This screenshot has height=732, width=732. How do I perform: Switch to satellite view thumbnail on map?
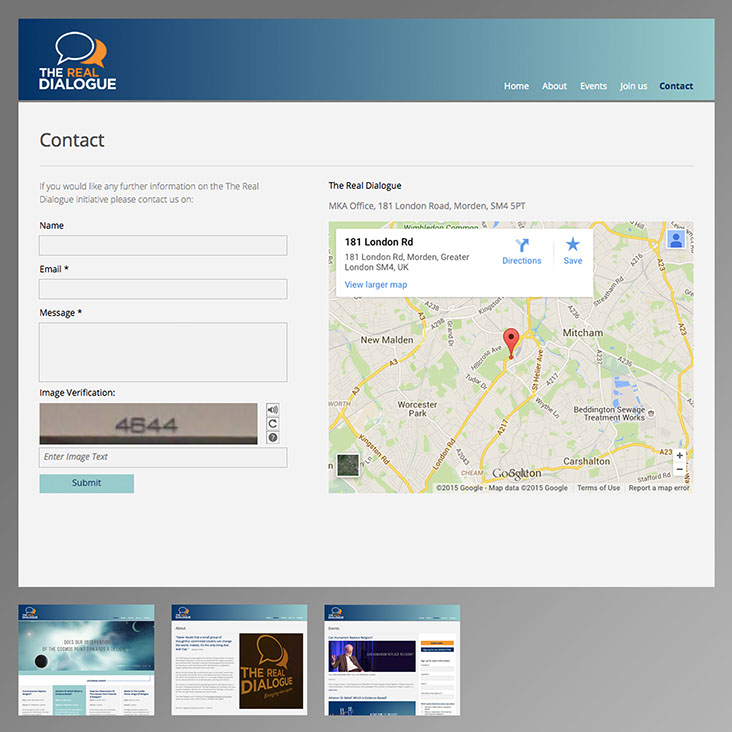click(x=347, y=465)
